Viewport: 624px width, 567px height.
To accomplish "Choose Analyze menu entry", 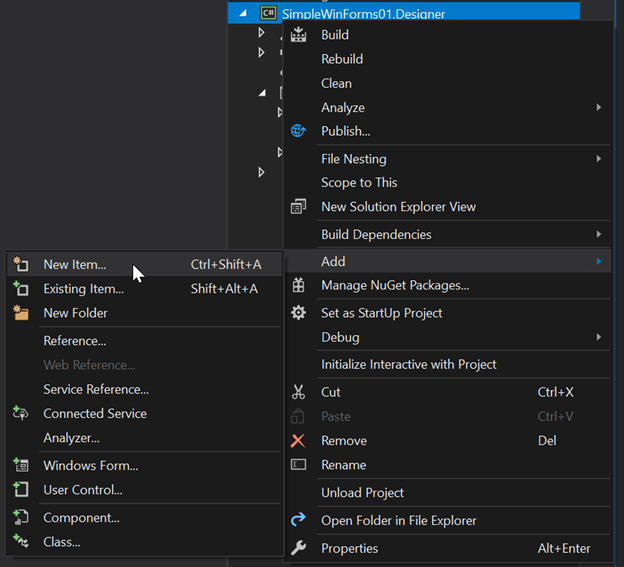I will pyautogui.click(x=448, y=107).
